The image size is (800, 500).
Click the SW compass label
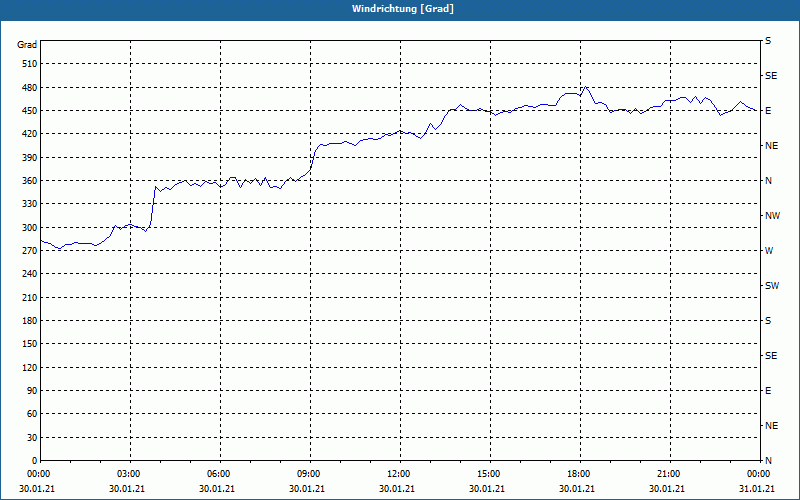(772, 286)
